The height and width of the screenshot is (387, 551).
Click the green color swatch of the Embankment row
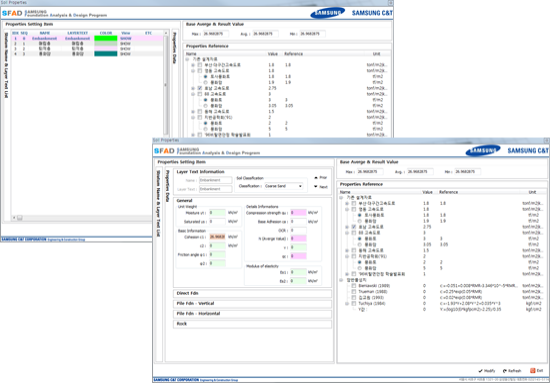pos(106,38)
